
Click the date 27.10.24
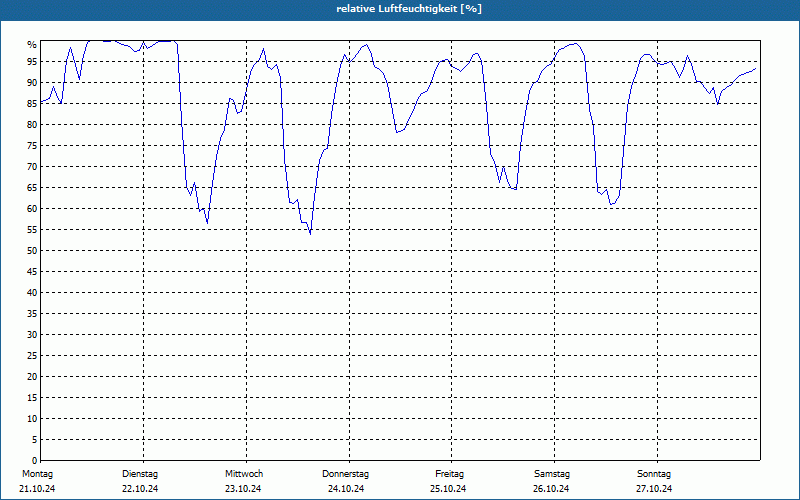(x=654, y=489)
